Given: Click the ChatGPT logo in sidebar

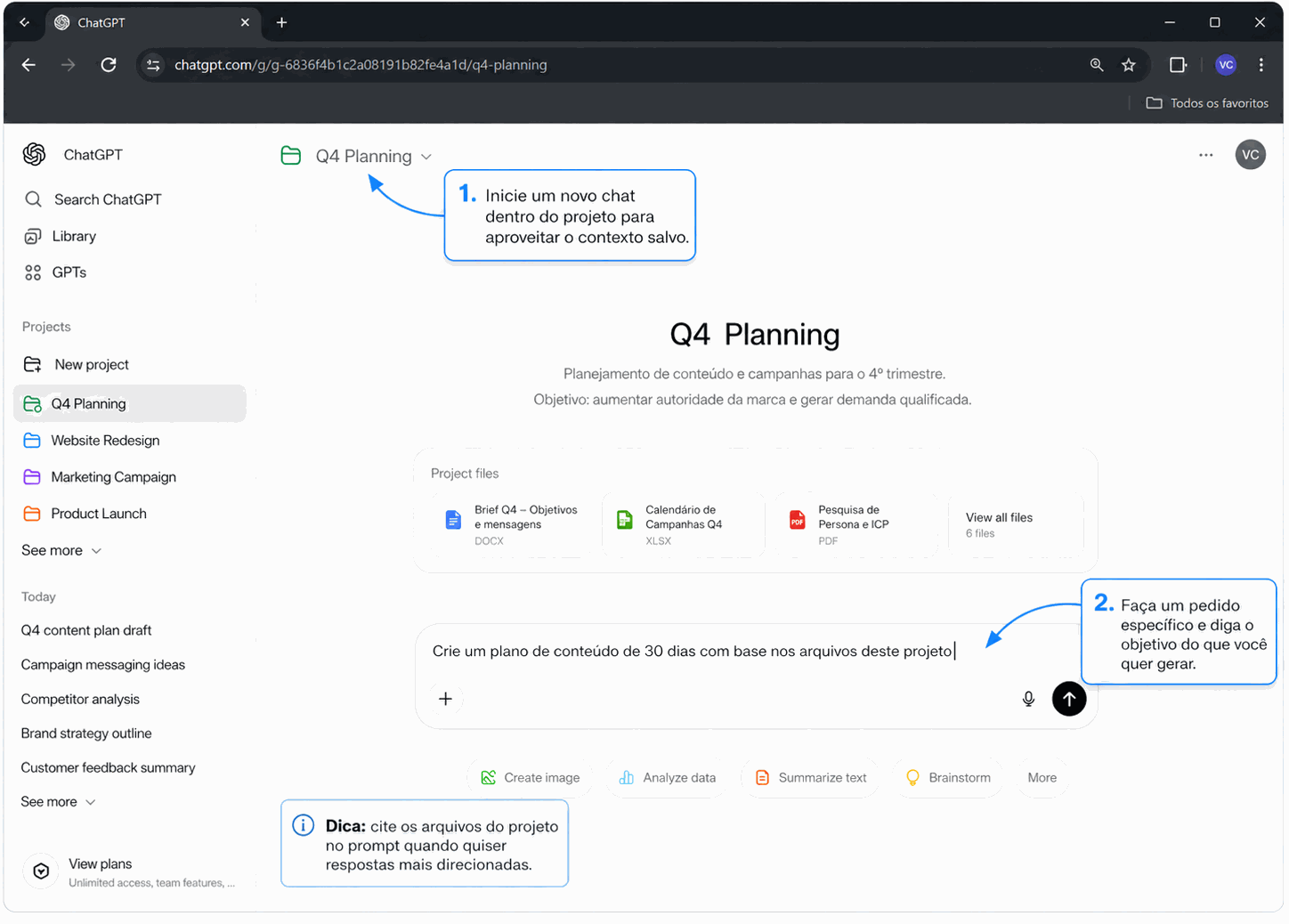Looking at the screenshot, I should (x=35, y=155).
